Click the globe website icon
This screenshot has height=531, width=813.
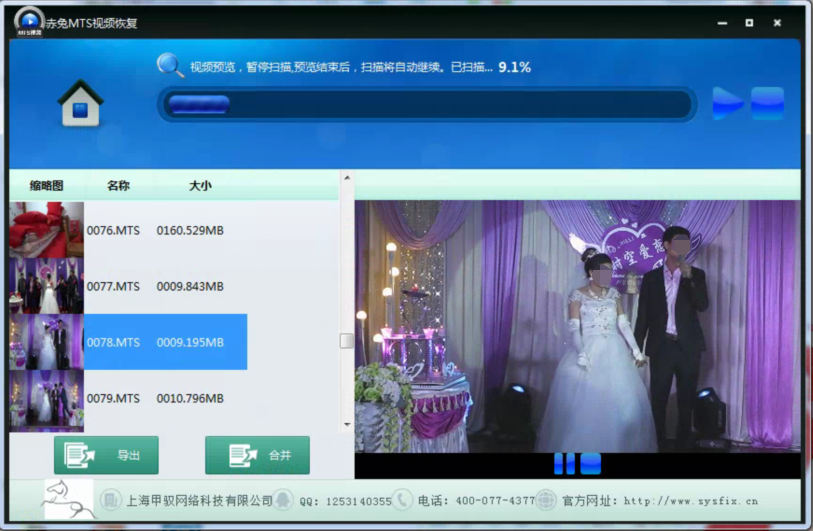point(546,500)
